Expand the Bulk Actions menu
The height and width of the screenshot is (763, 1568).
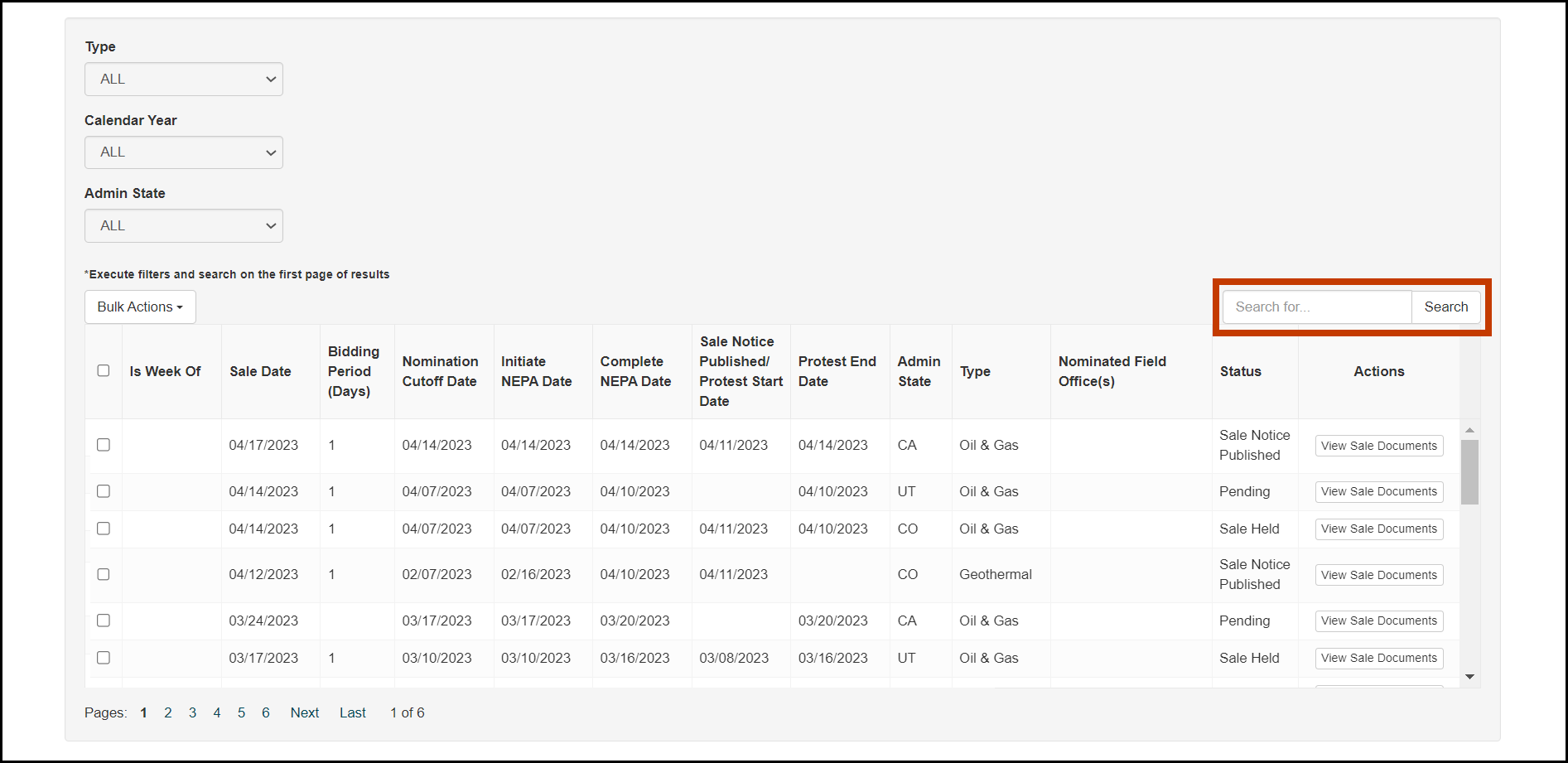pyautogui.click(x=139, y=307)
